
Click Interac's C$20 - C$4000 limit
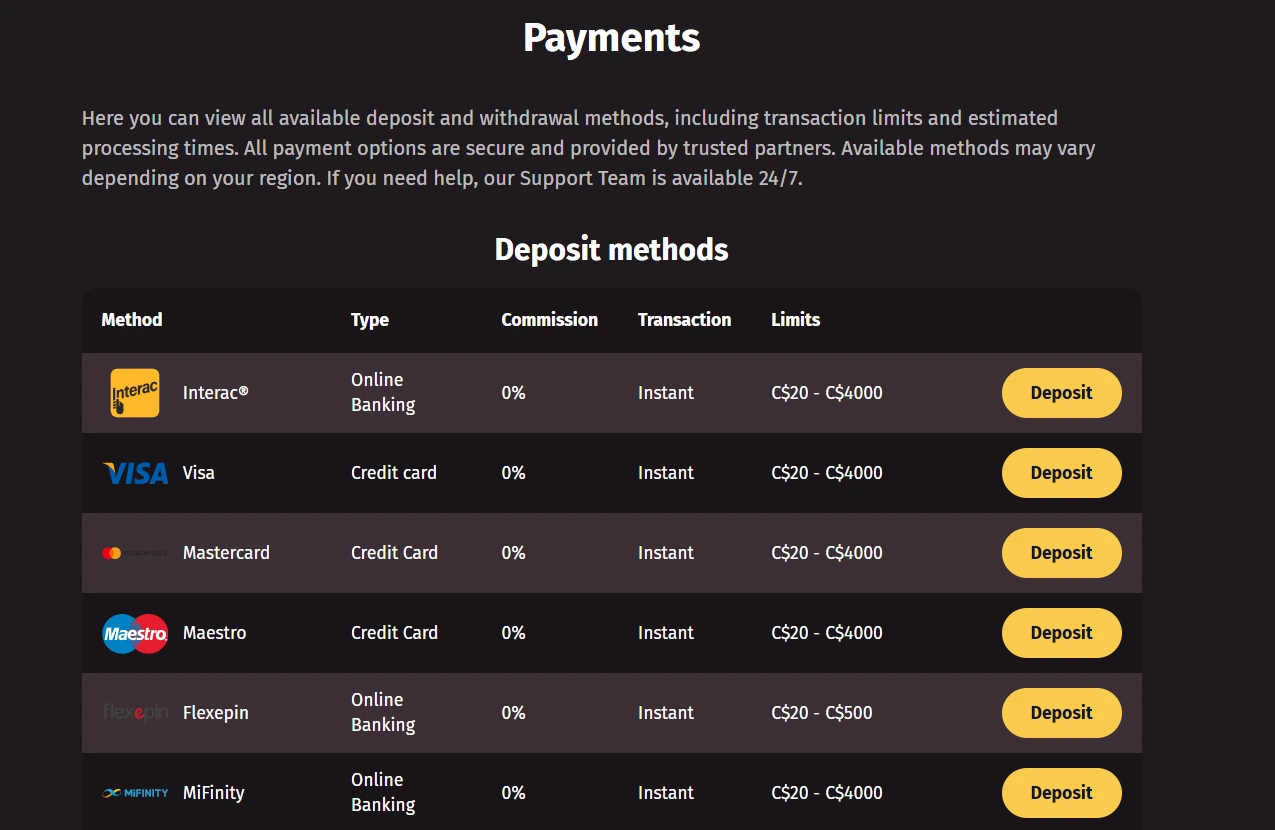pyautogui.click(x=827, y=393)
